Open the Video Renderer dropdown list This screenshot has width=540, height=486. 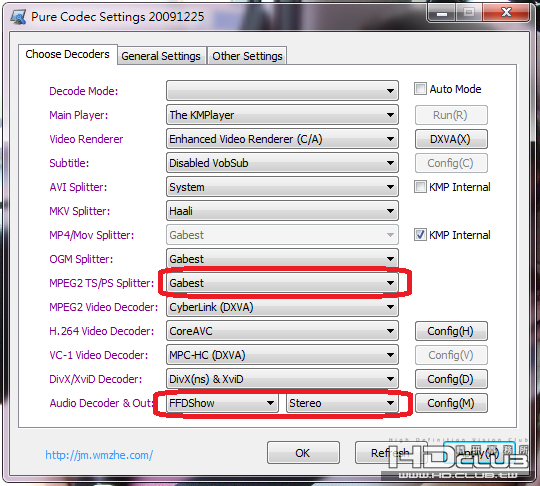click(x=282, y=139)
